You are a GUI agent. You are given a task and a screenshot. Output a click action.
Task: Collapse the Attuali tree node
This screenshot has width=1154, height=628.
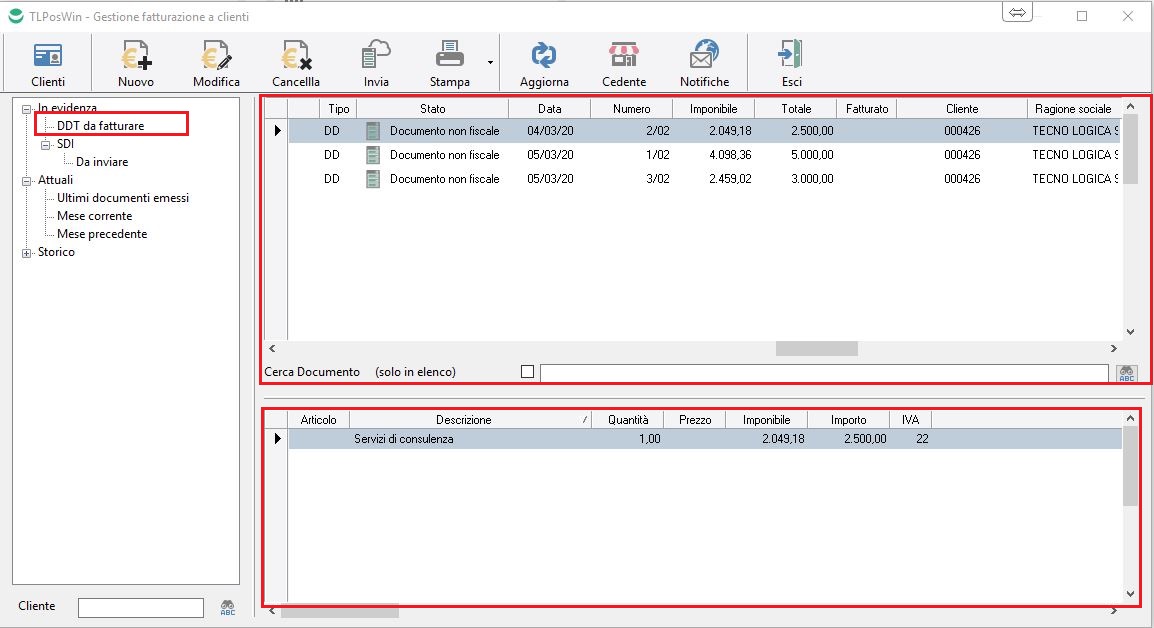(27, 181)
